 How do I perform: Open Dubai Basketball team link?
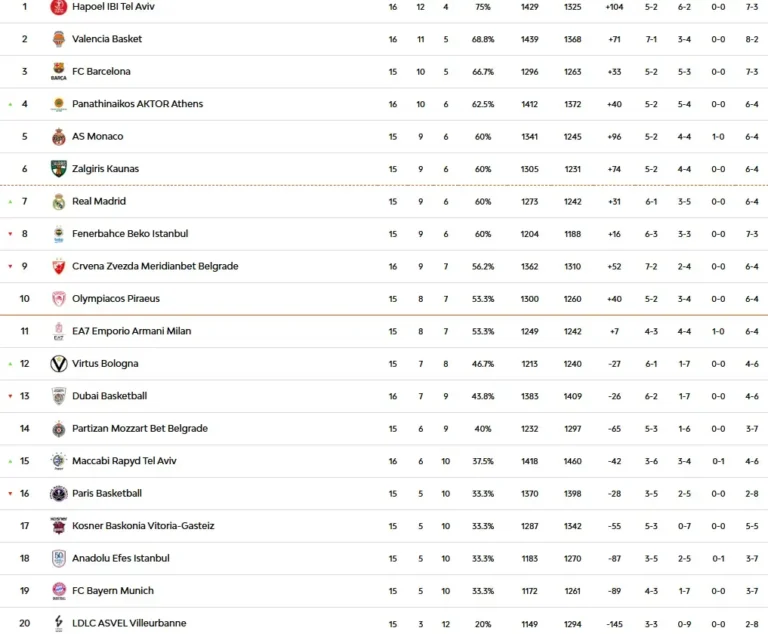[109, 396]
